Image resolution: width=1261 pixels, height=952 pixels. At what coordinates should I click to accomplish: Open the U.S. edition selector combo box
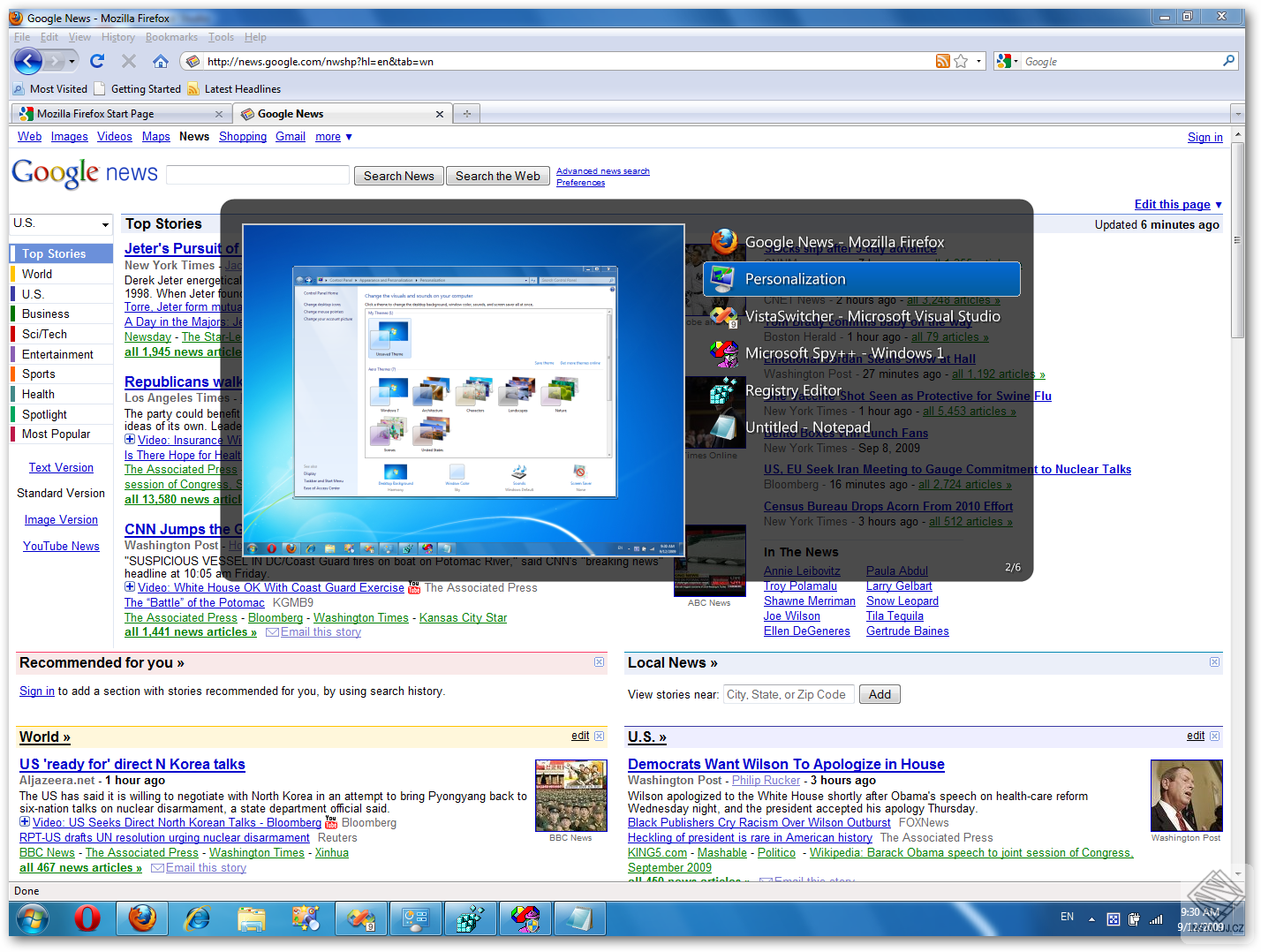pos(62,224)
